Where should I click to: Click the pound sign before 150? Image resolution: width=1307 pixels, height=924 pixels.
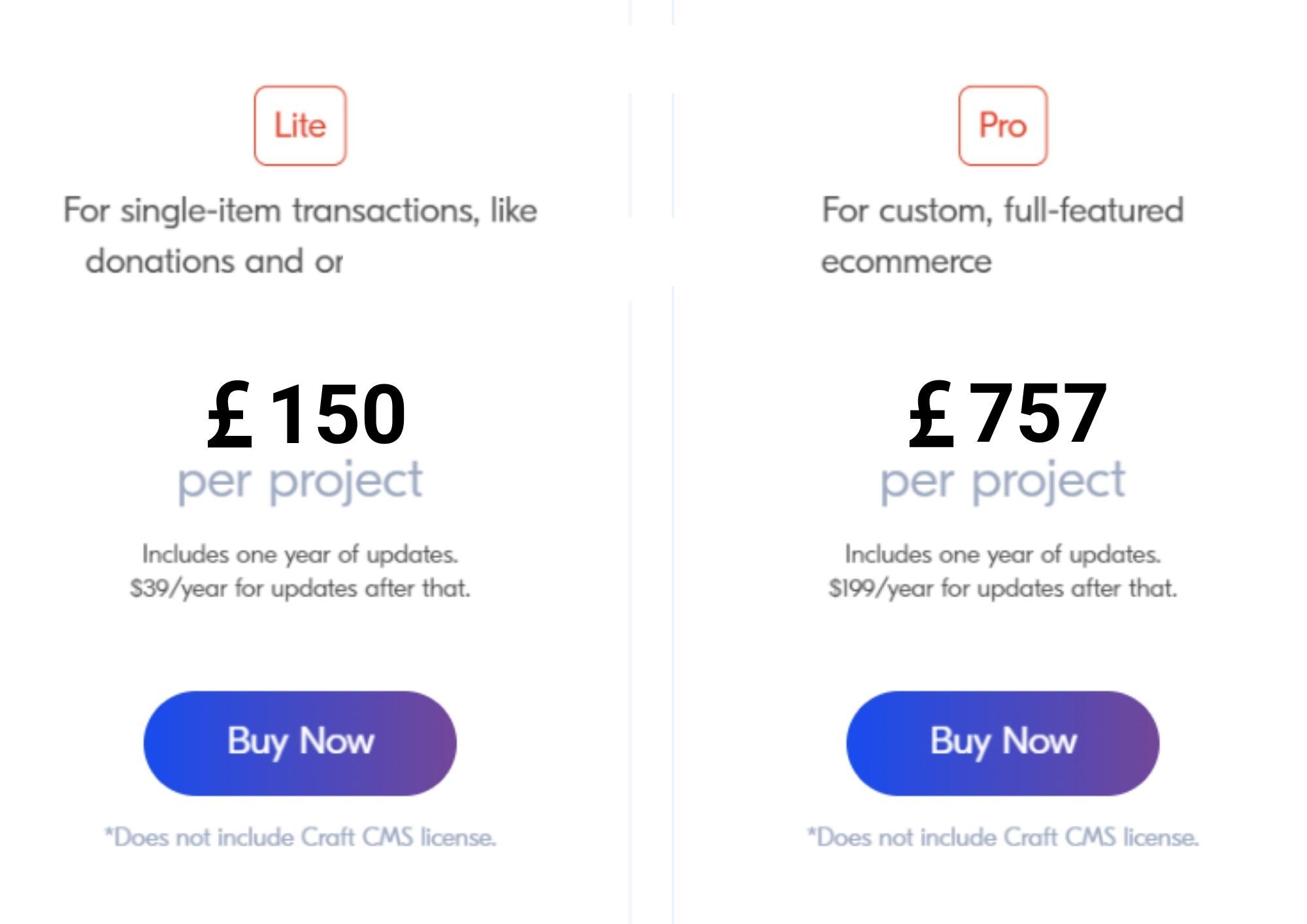(229, 415)
